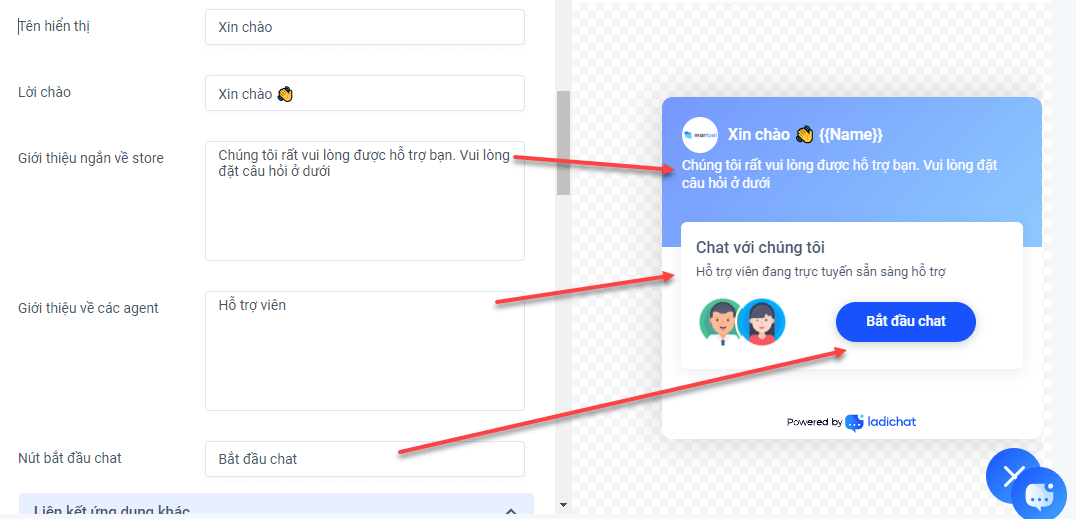Click the chat bubble launcher icon
The height and width of the screenshot is (519, 1076).
(1039, 495)
